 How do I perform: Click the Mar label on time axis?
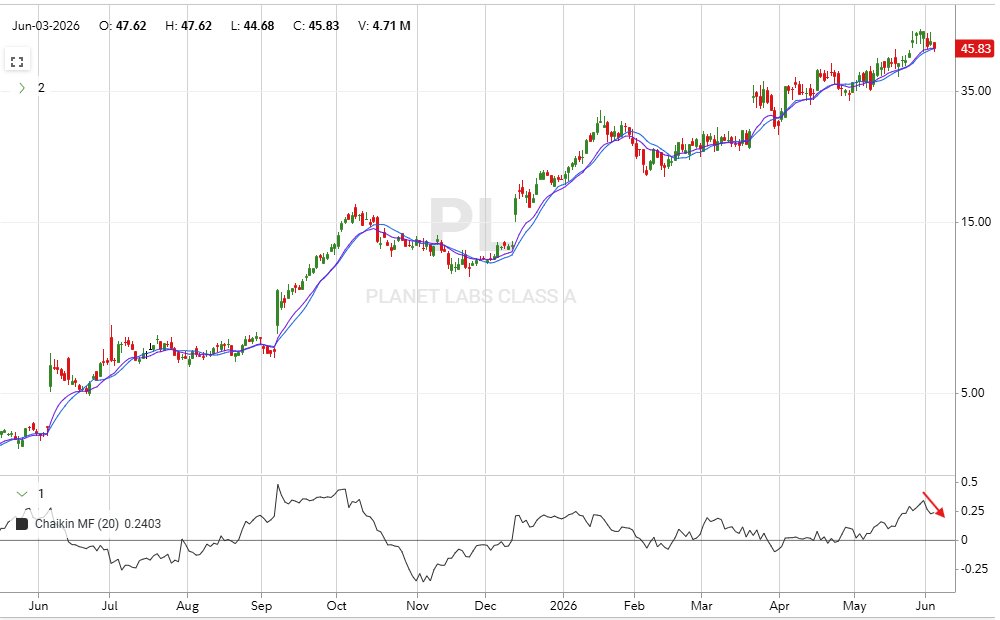pyautogui.click(x=702, y=605)
